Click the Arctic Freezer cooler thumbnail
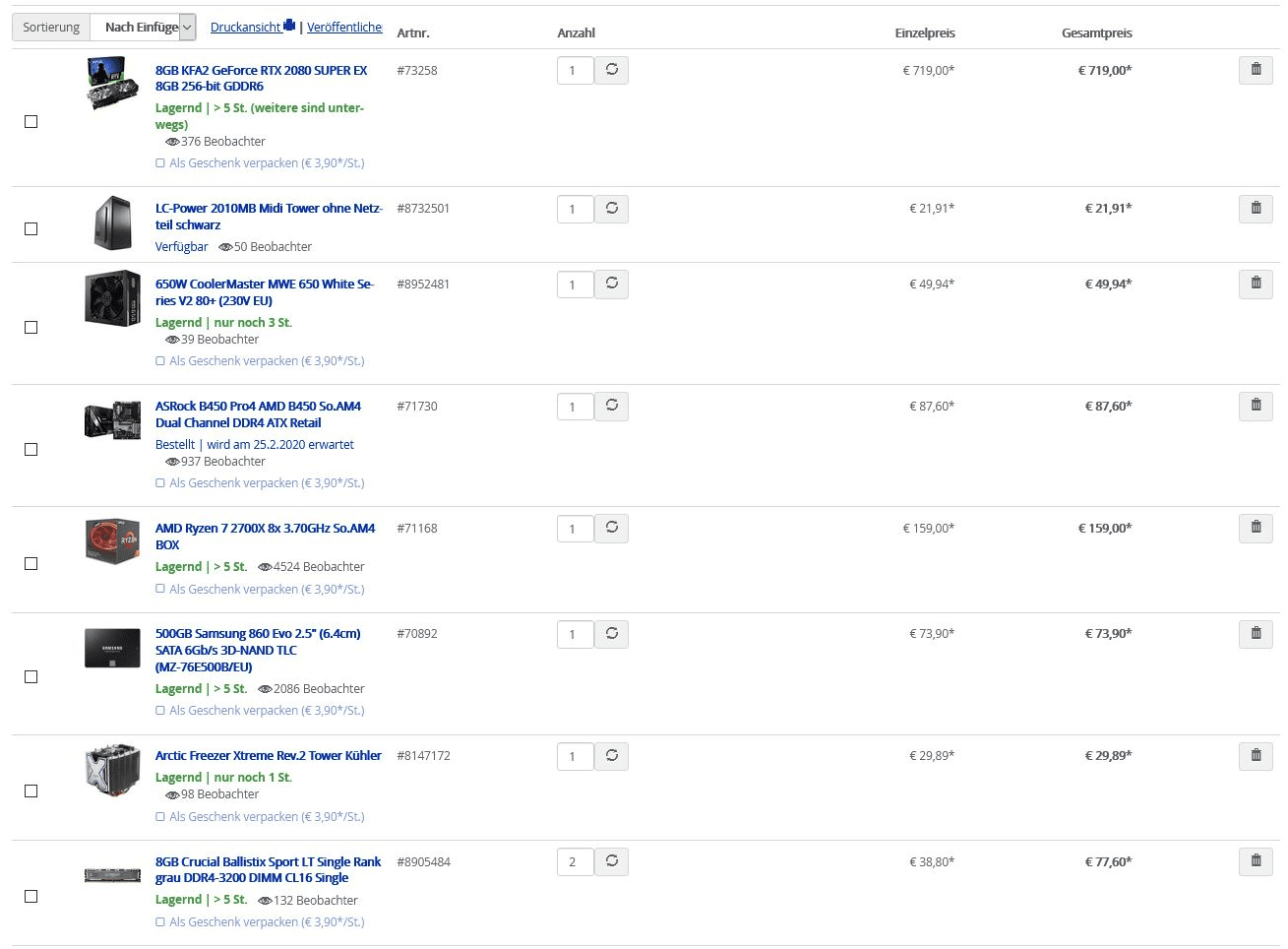The width and height of the screenshot is (1288, 949). (x=112, y=770)
